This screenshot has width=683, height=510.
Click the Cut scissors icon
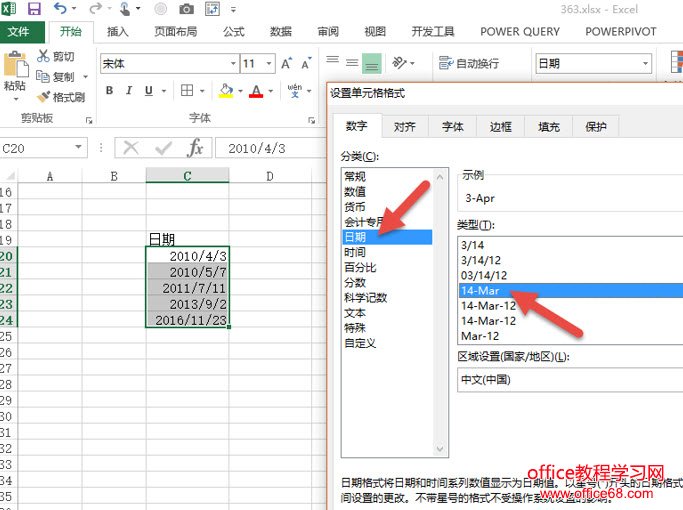tap(43, 56)
